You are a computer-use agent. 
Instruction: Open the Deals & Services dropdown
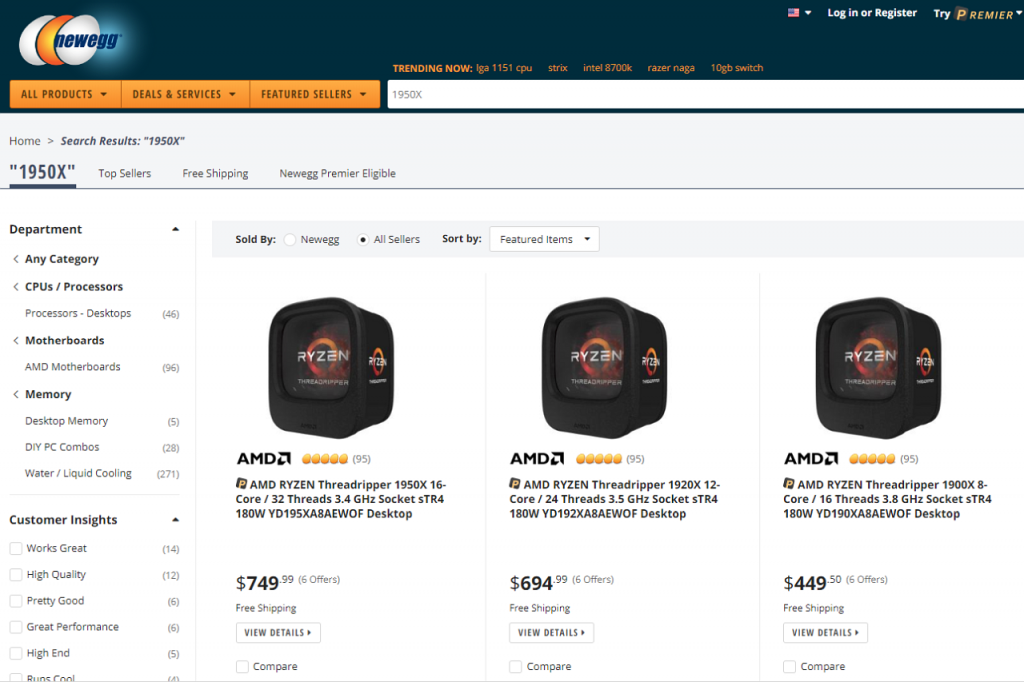click(185, 94)
